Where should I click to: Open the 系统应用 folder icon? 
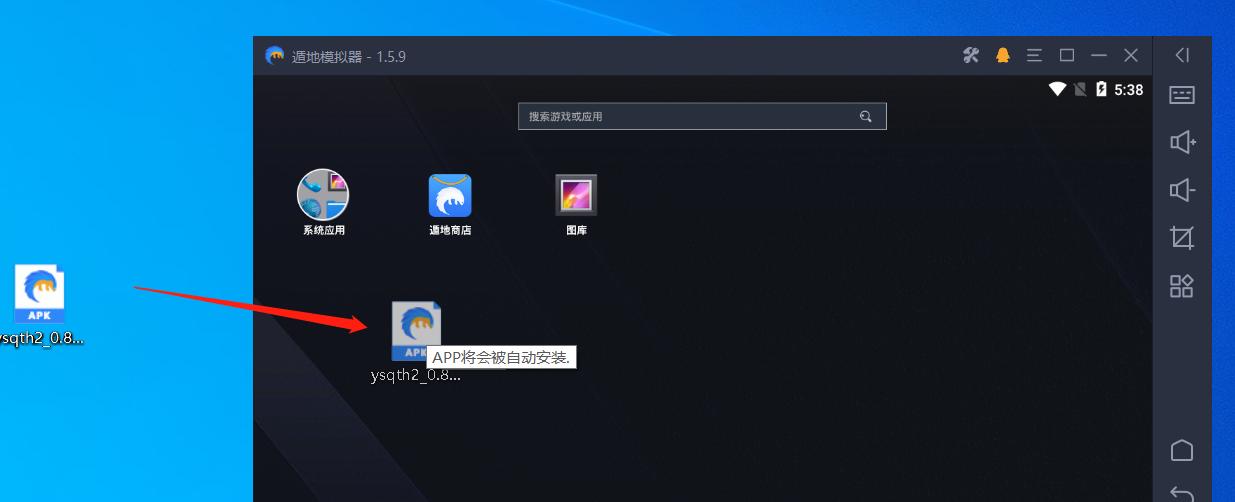(x=323, y=194)
